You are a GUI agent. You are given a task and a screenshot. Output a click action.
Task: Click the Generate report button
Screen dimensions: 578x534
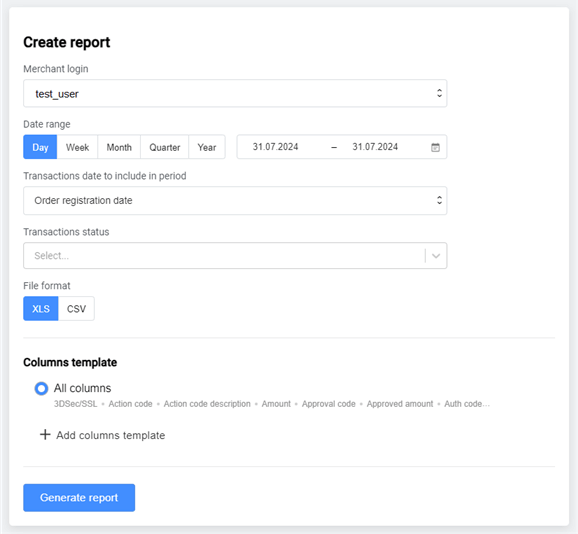coord(79,498)
